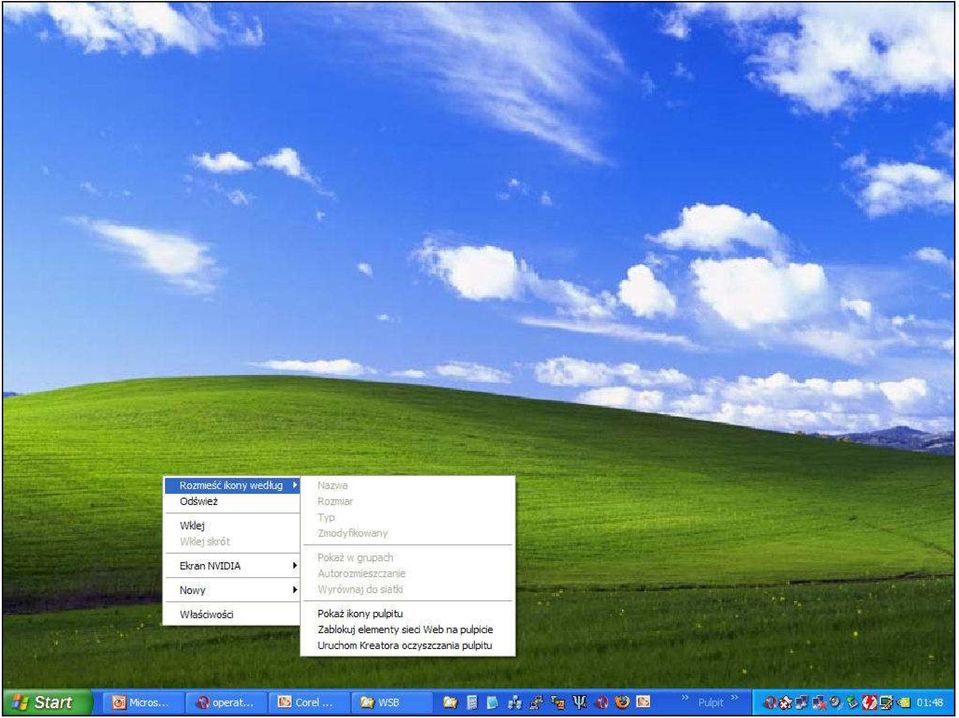Sort icons by Zmodyfikowany
This screenshot has height=718, width=959.
point(408,533)
